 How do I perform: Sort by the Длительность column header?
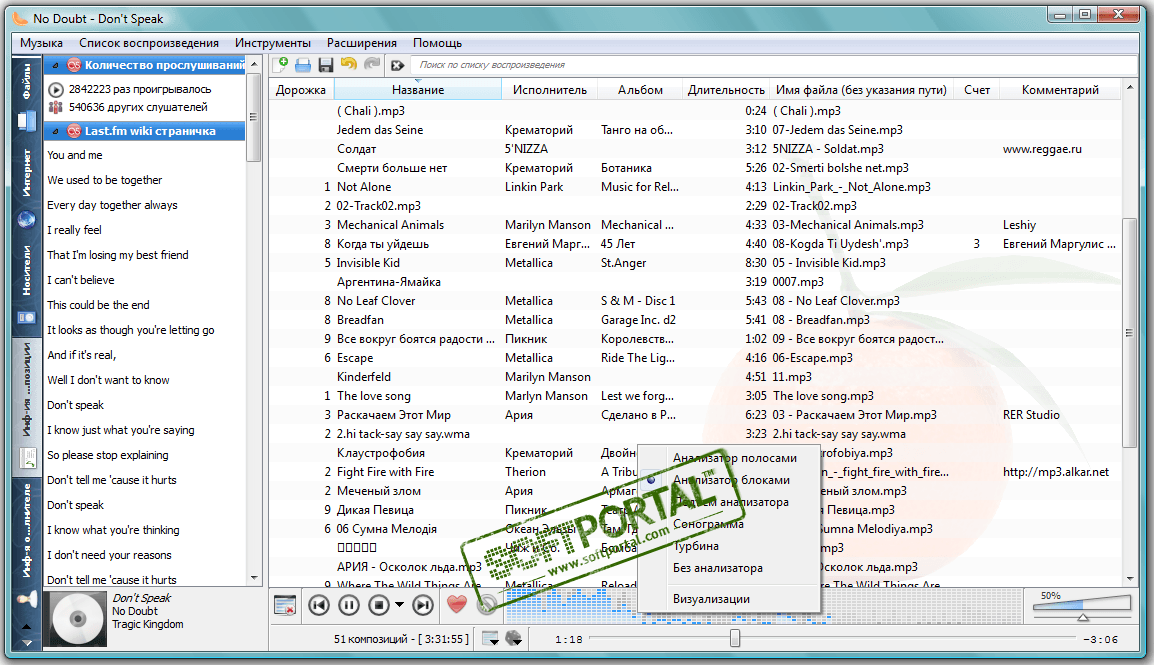click(726, 90)
